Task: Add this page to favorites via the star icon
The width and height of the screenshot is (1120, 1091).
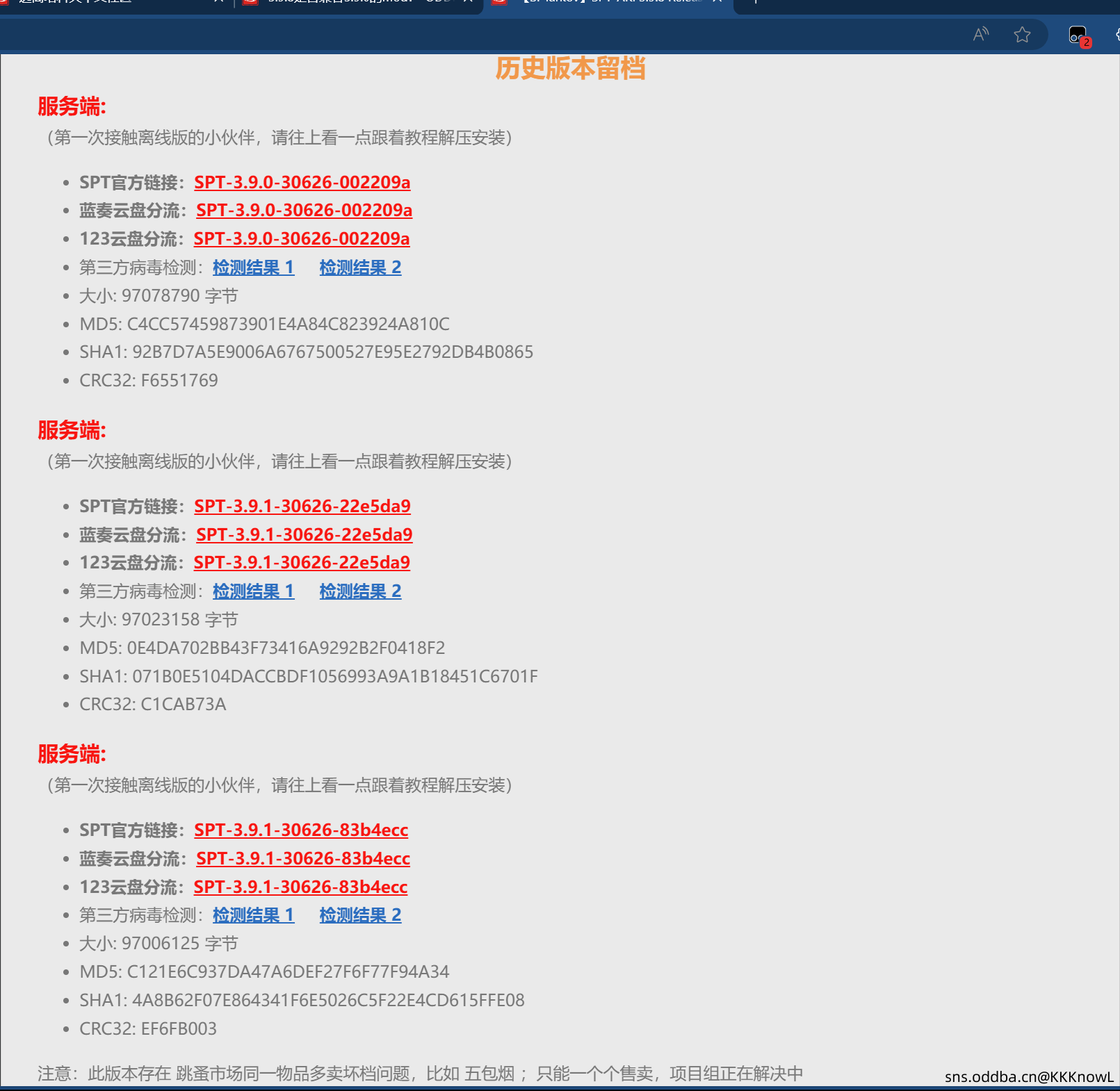Action: tap(1022, 33)
